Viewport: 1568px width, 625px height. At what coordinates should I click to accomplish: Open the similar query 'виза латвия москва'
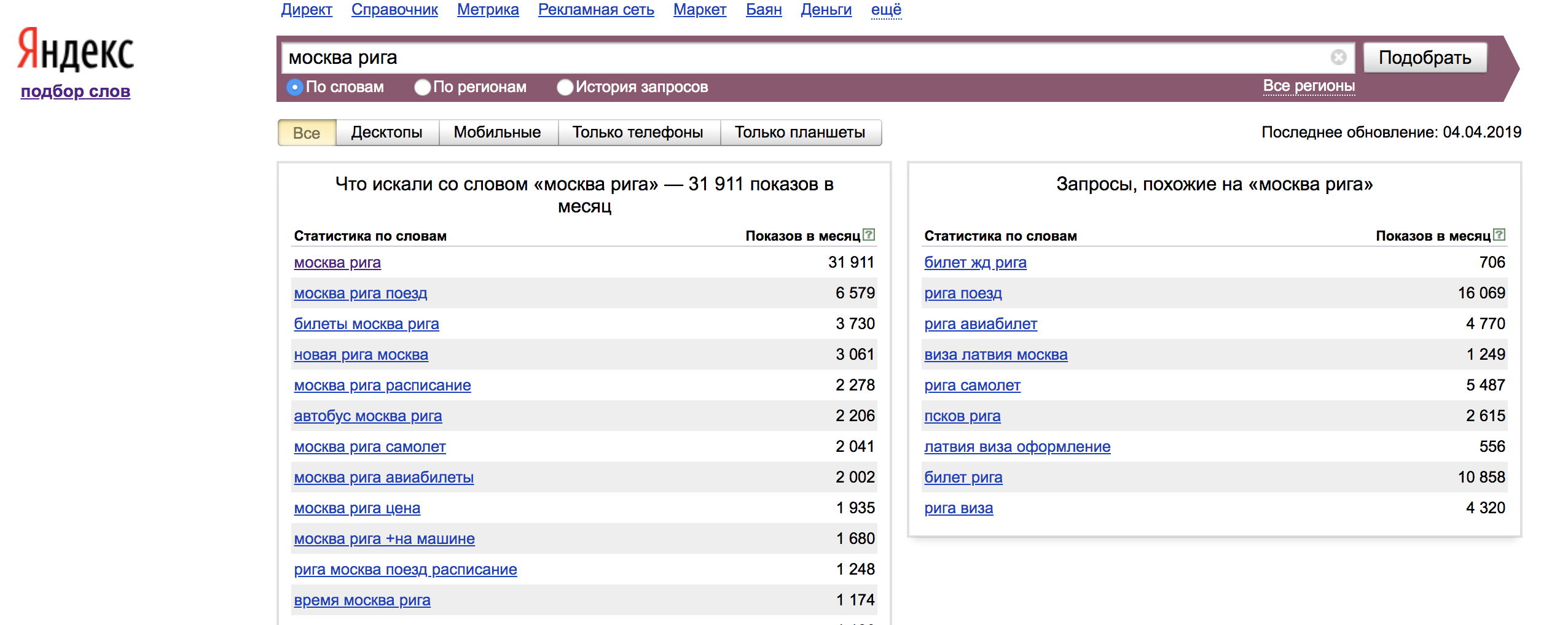point(996,355)
